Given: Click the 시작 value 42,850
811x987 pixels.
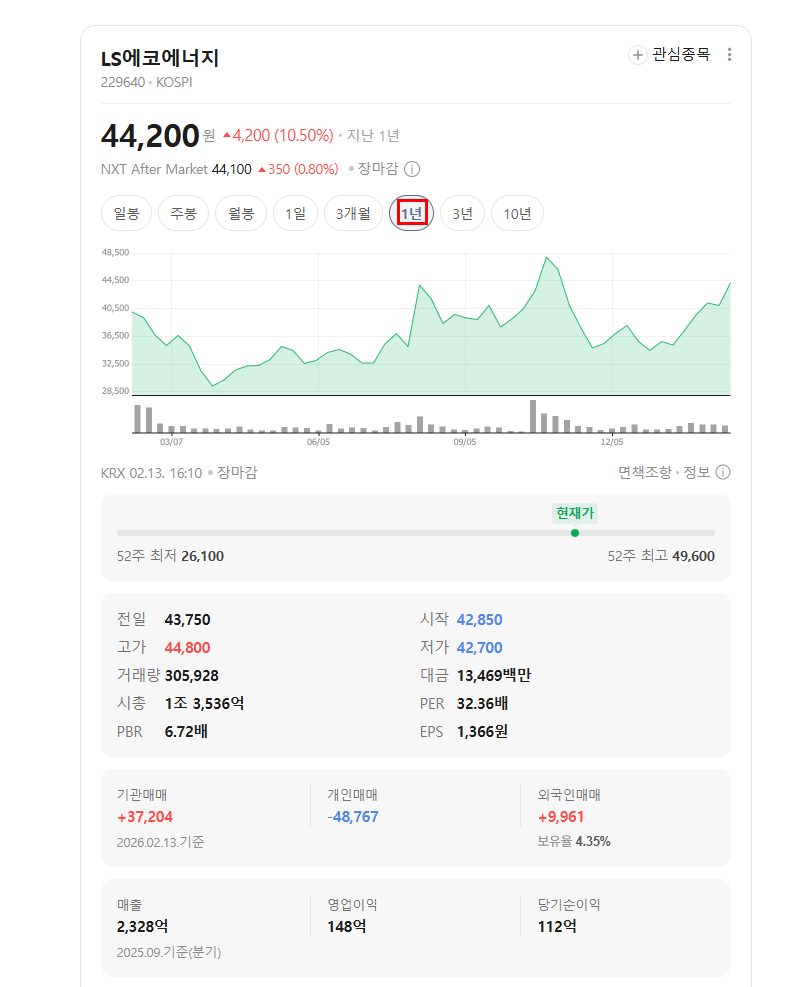Looking at the screenshot, I should point(480,619).
